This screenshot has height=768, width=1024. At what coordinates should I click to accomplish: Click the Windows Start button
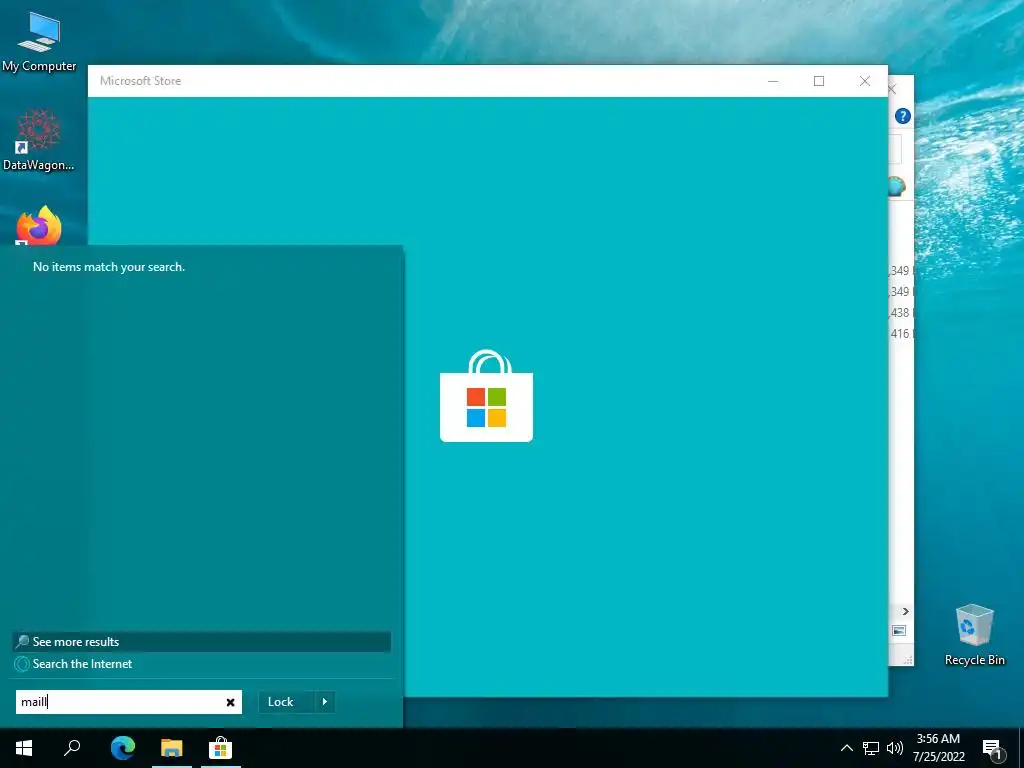pos(24,748)
